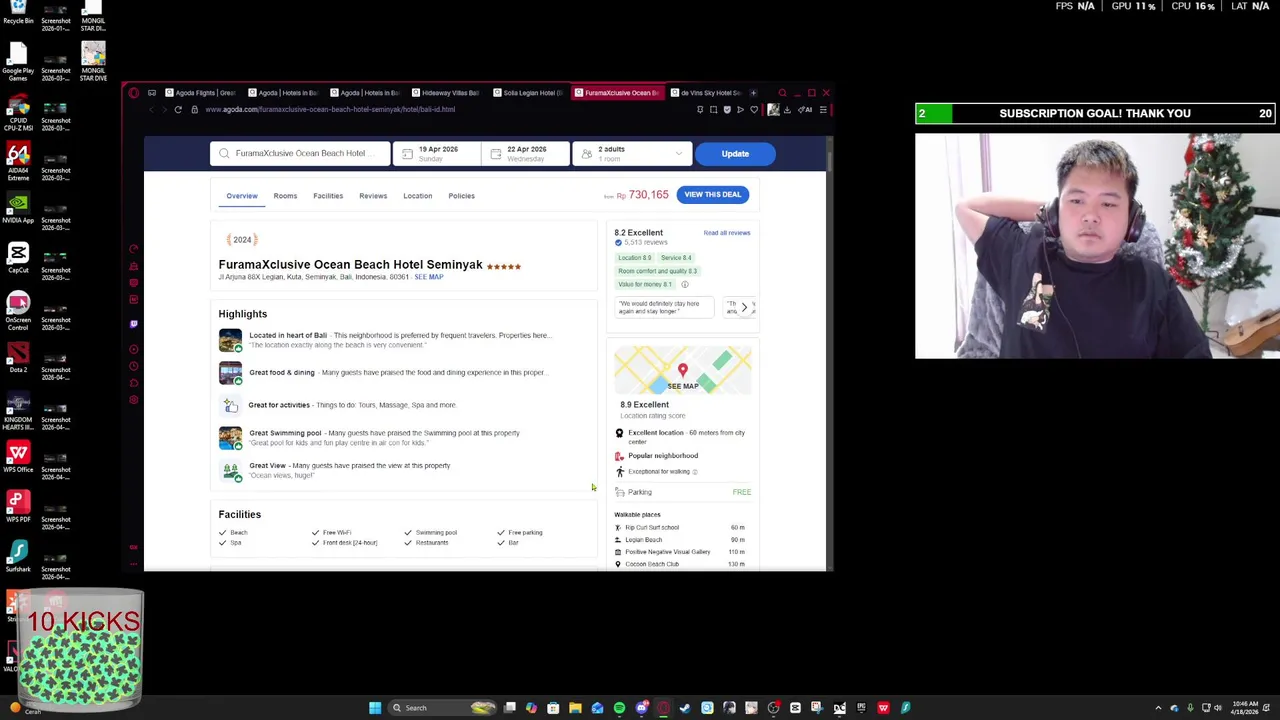Switch to Hideaway Villas Bali tab
The height and width of the screenshot is (720, 1280).
[446, 93]
